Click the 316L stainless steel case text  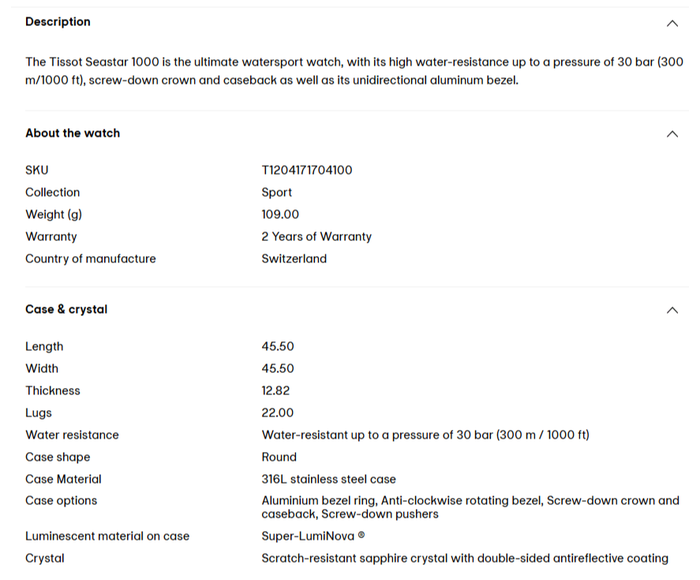pos(329,479)
